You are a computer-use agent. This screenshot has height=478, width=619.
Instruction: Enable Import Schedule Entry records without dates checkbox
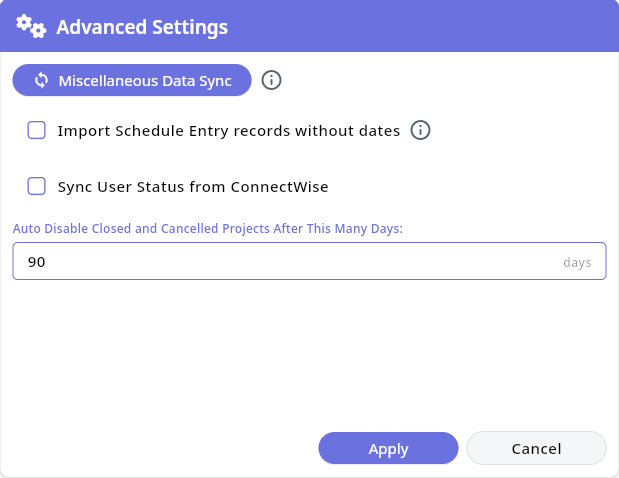click(x=37, y=130)
